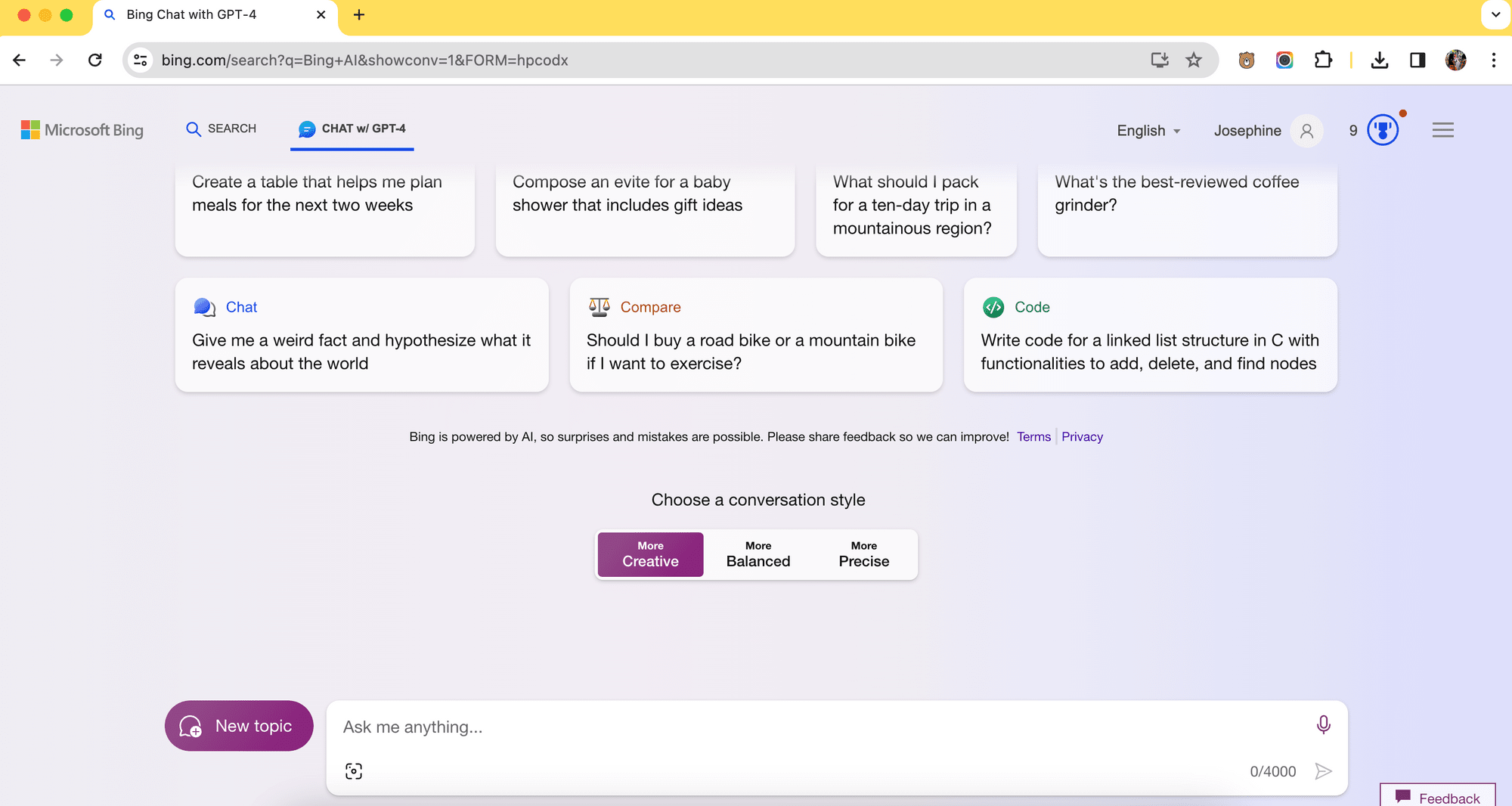Click the visual search image icon
Image resolution: width=1512 pixels, height=806 pixels.
tap(354, 770)
